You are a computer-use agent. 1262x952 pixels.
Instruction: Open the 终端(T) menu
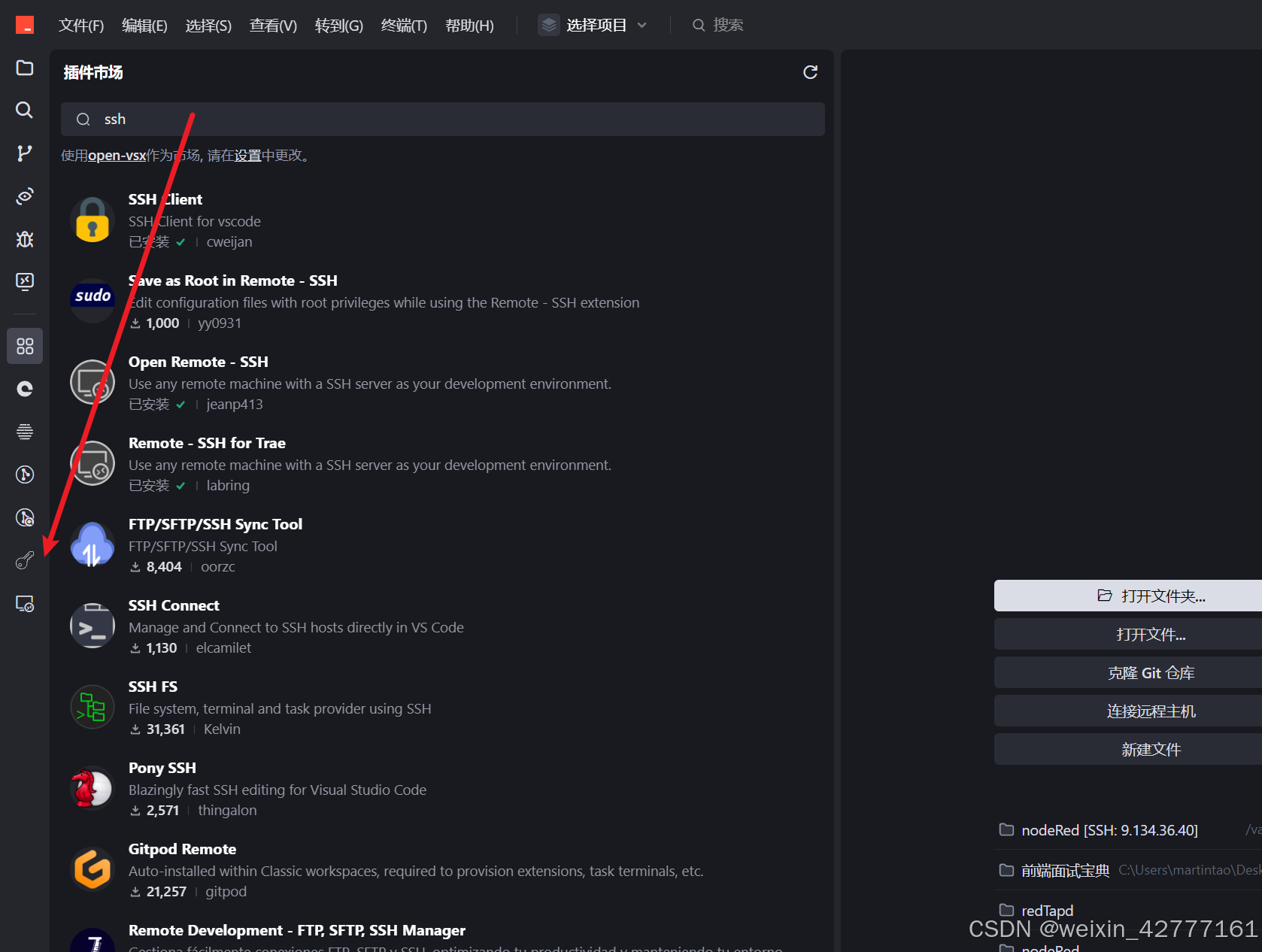(404, 26)
